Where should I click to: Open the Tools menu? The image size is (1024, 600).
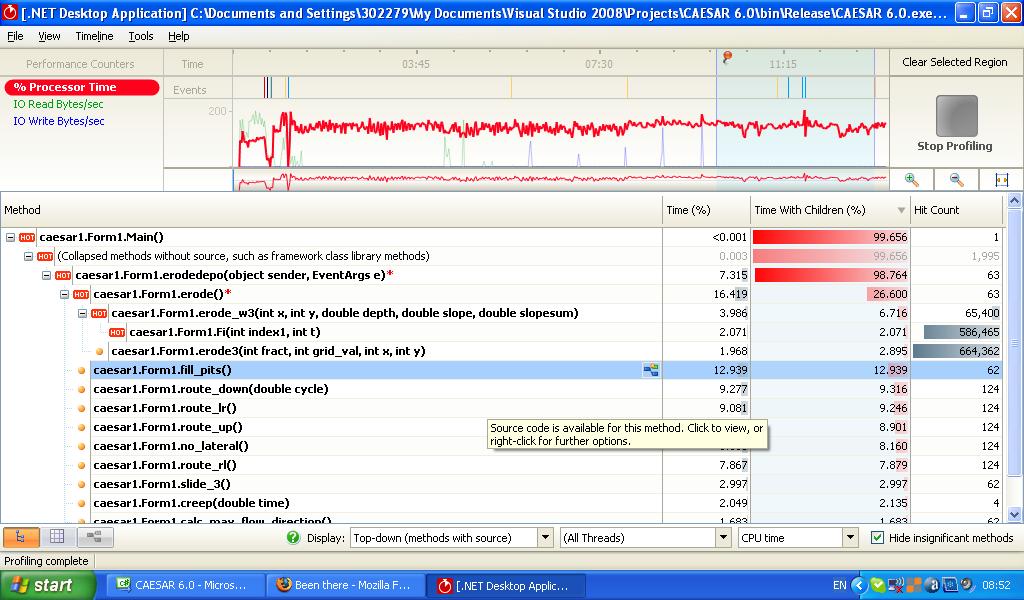pos(140,36)
